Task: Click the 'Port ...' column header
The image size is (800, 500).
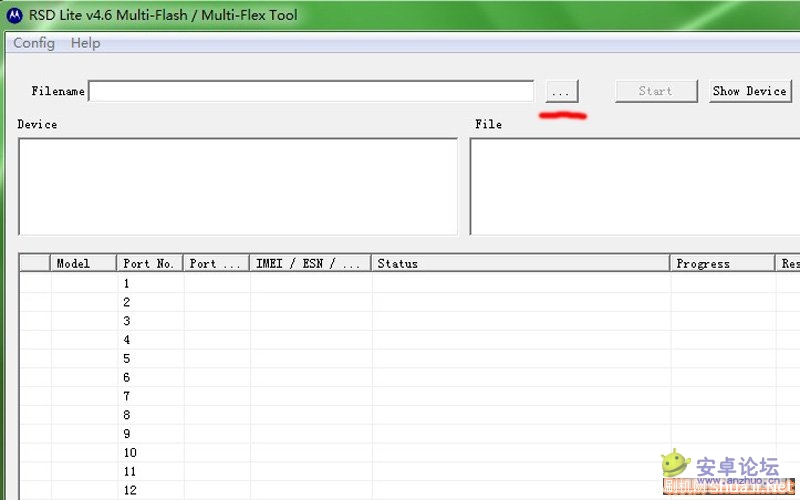Action: point(216,263)
